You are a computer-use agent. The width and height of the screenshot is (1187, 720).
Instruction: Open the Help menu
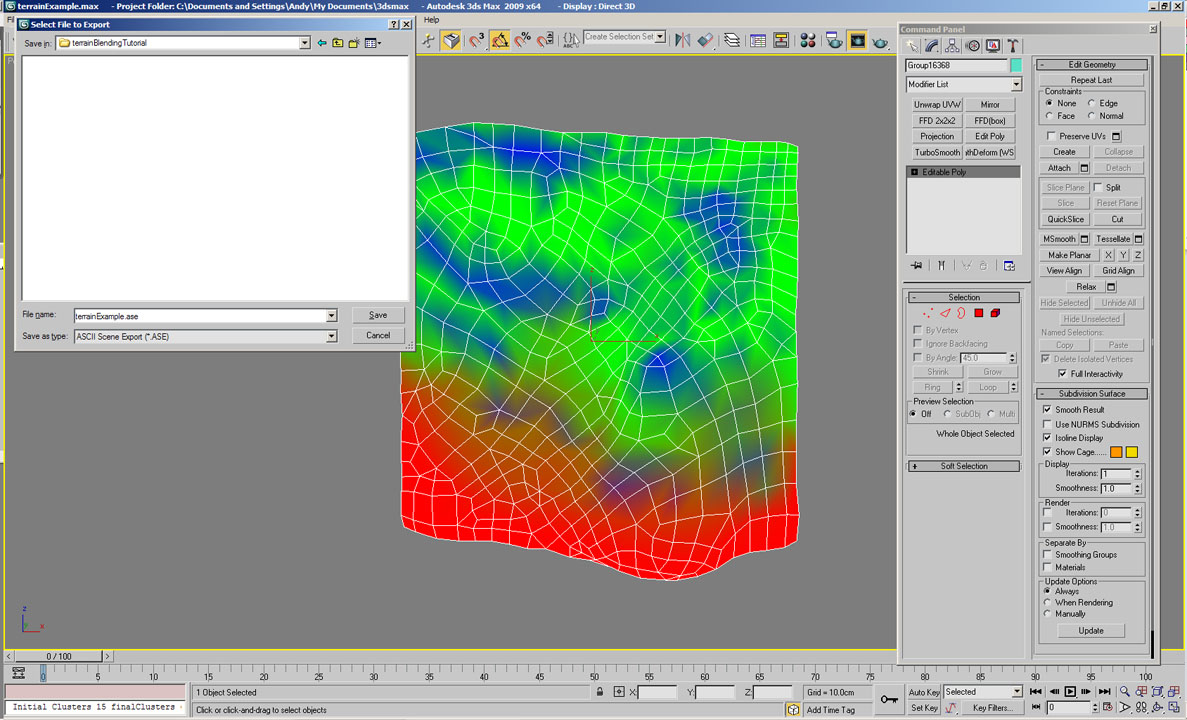(x=431, y=20)
